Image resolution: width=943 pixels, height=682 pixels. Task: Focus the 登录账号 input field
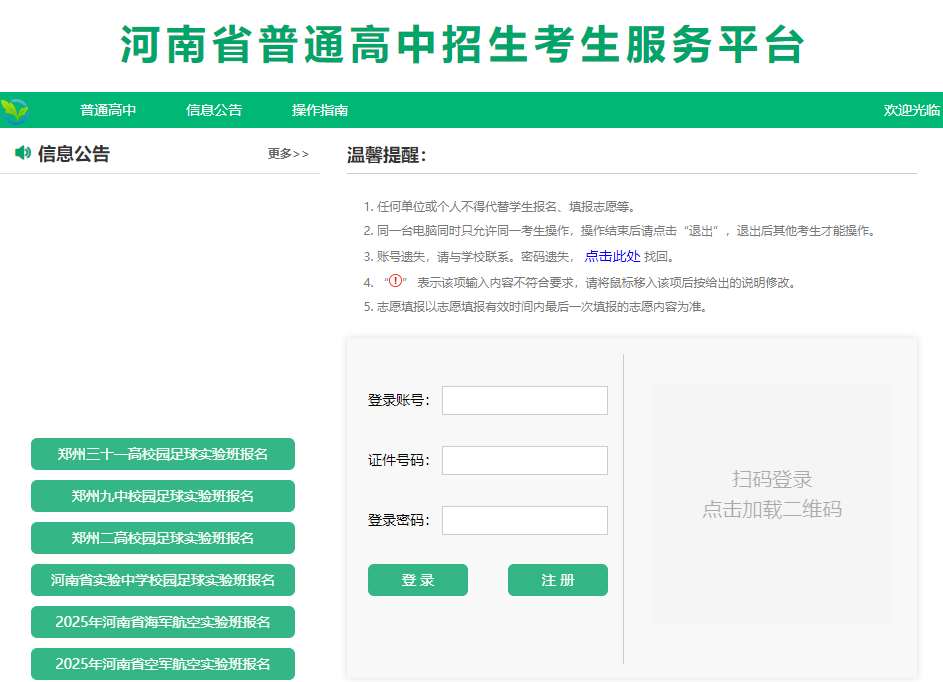[524, 400]
